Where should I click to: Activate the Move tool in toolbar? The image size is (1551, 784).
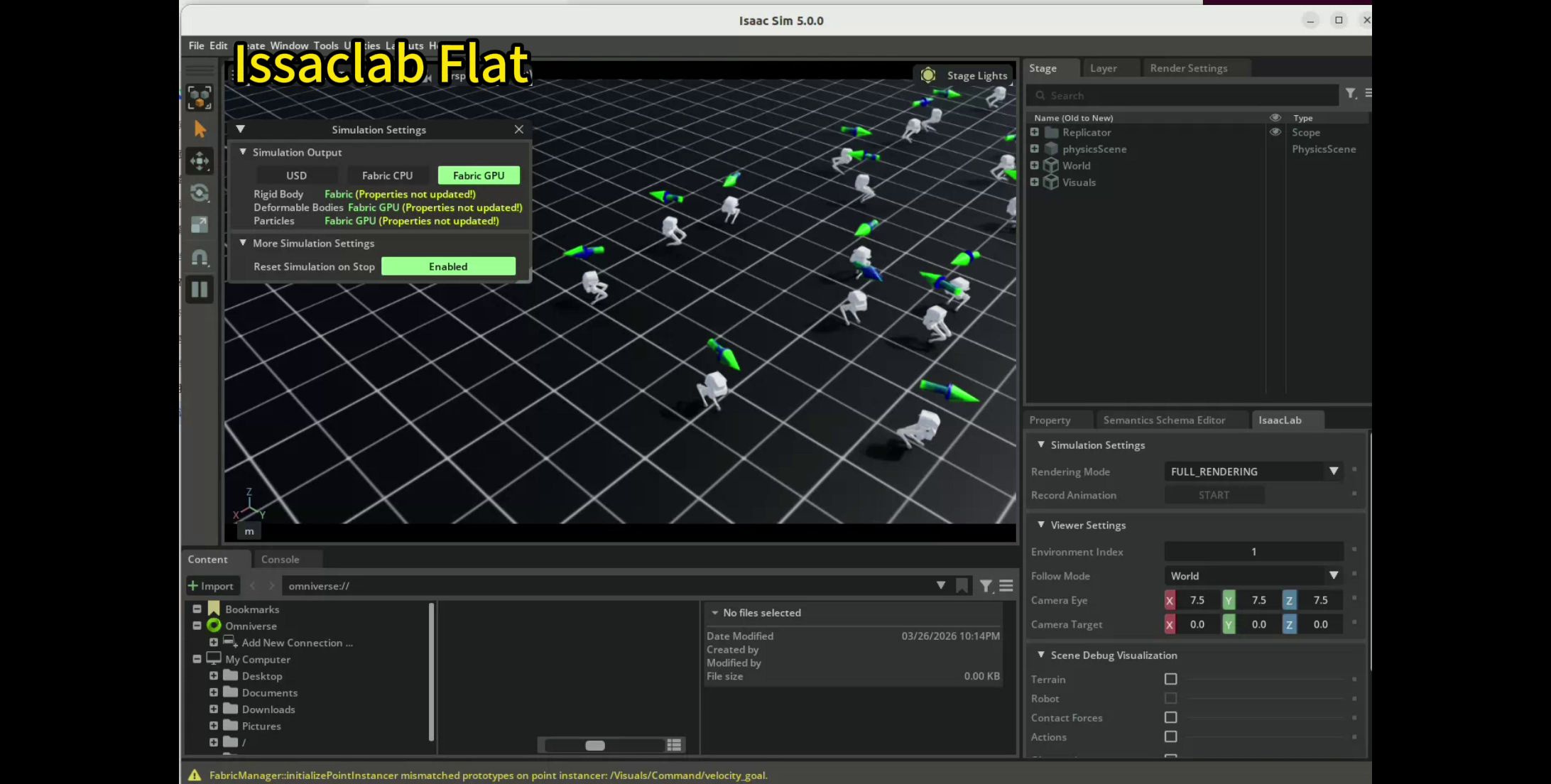click(200, 161)
